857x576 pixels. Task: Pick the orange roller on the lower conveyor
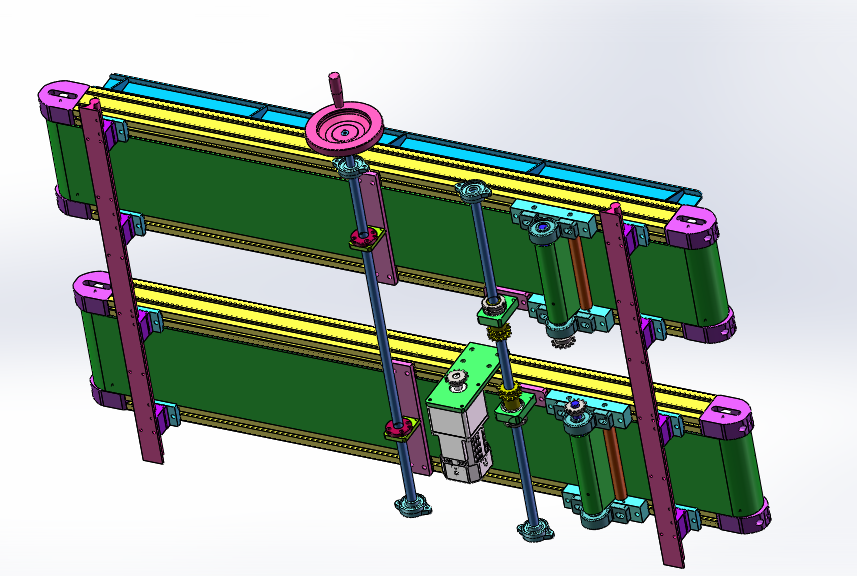click(x=614, y=462)
